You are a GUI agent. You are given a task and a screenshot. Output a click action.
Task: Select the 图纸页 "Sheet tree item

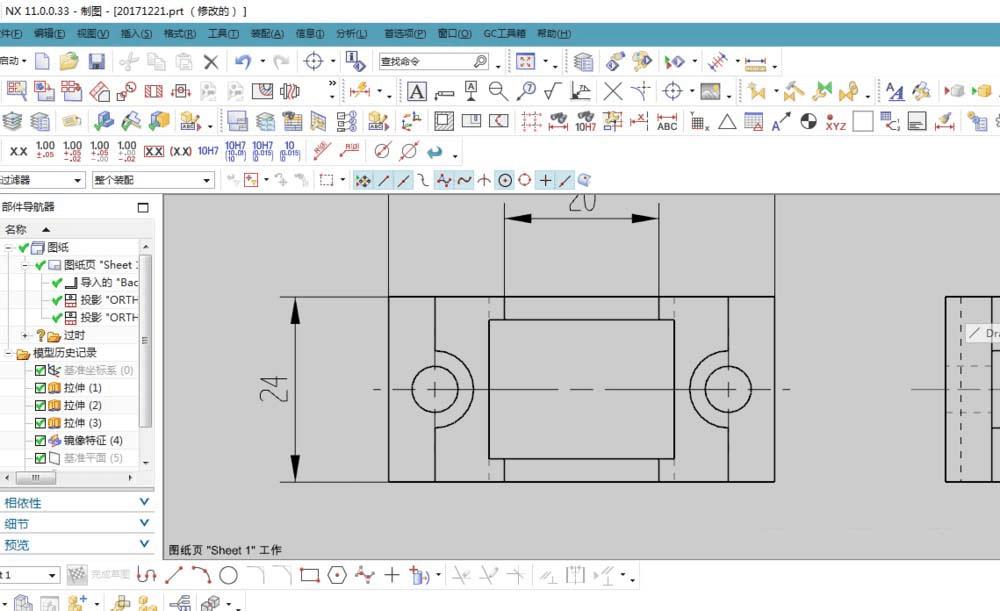click(100, 265)
